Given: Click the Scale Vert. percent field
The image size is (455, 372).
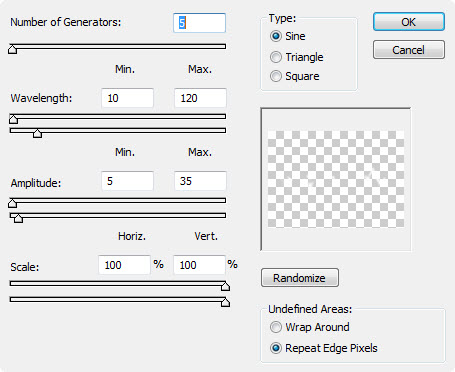Looking at the screenshot, I should pos(199,265).
